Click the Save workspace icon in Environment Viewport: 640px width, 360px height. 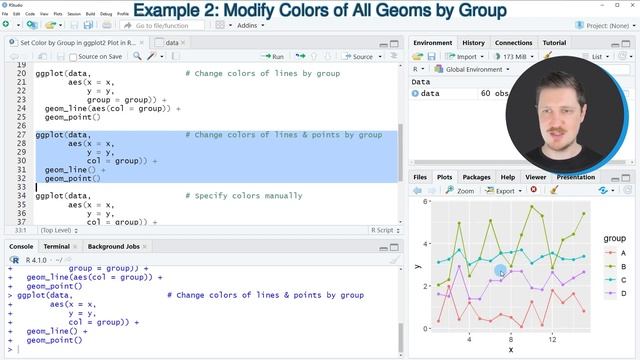coord(432,56)
